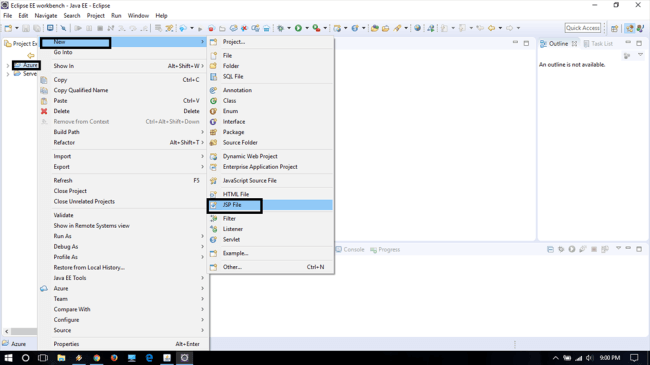Screen dimensions: 650x365
Task: Click the Project Explorer back arrow icon
Action: click(31, 55)
